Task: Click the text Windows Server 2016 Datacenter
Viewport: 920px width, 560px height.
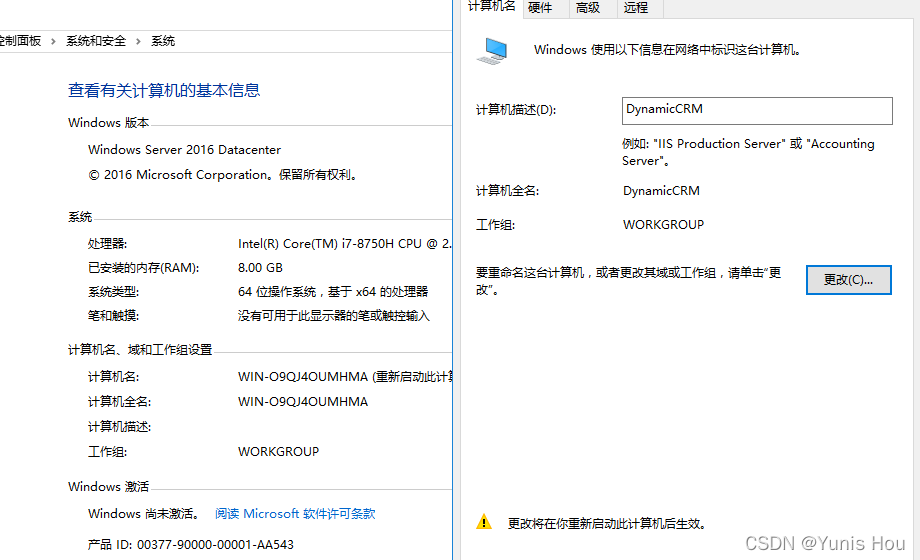Action: click(x=184, y=150)
